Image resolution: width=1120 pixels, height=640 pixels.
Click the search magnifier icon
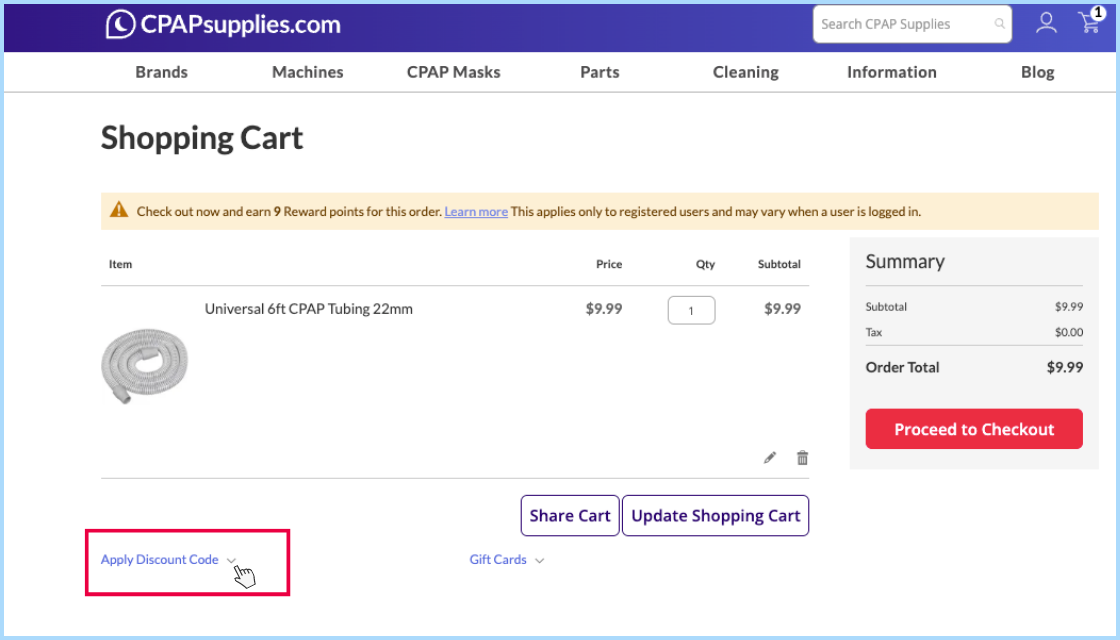pyautogui.click(x=999, y=24)
